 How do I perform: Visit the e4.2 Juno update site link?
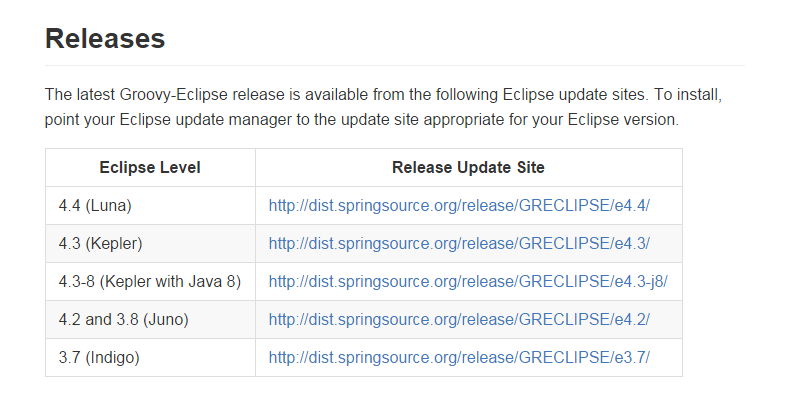459,319
